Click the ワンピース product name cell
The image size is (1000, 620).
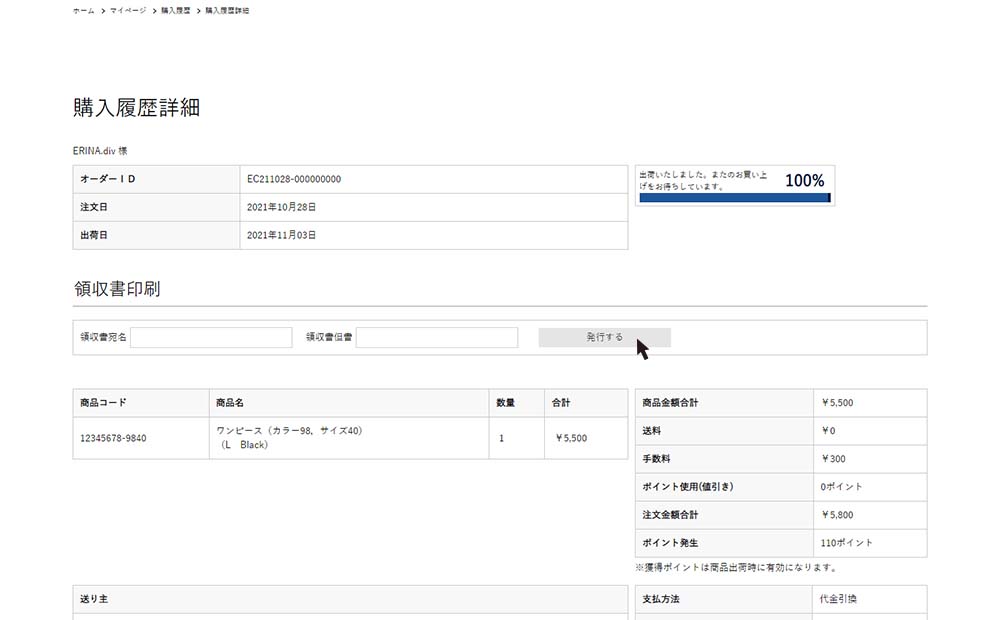click(x=289, y=438)
